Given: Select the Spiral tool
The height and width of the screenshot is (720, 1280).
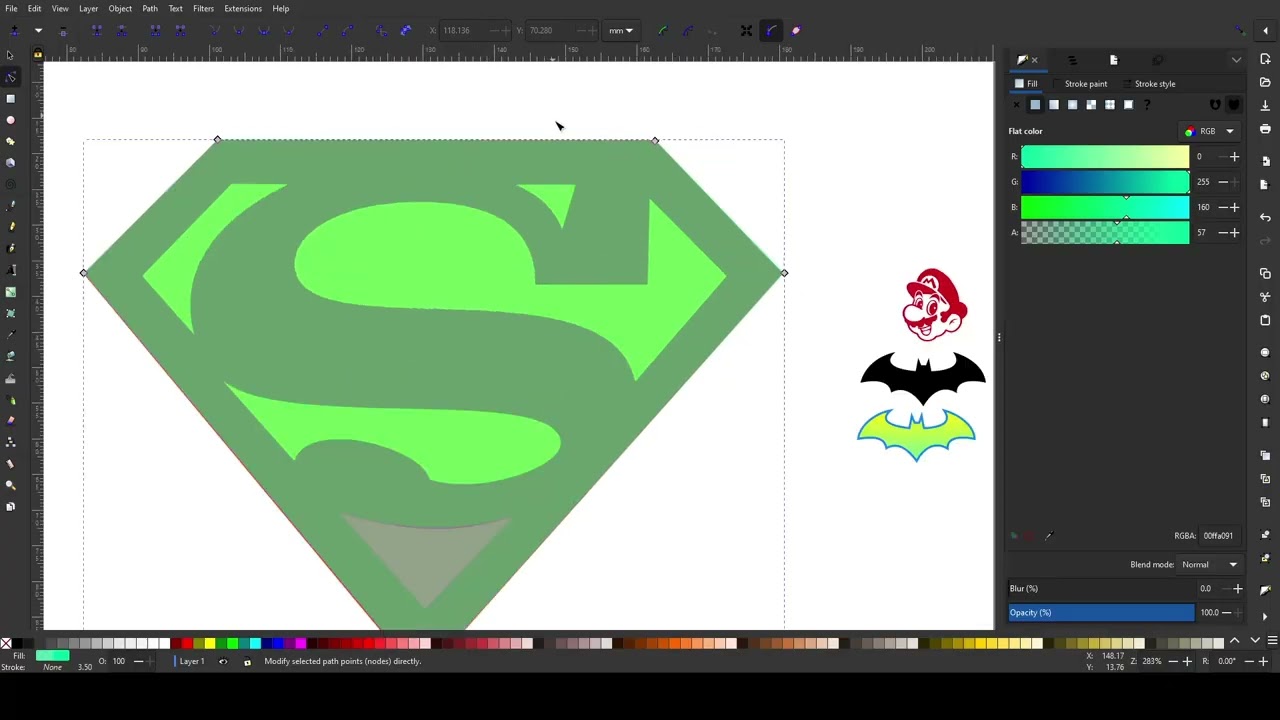Looking at the screenshot, I should pyautogui.click(x=11, y=184).
